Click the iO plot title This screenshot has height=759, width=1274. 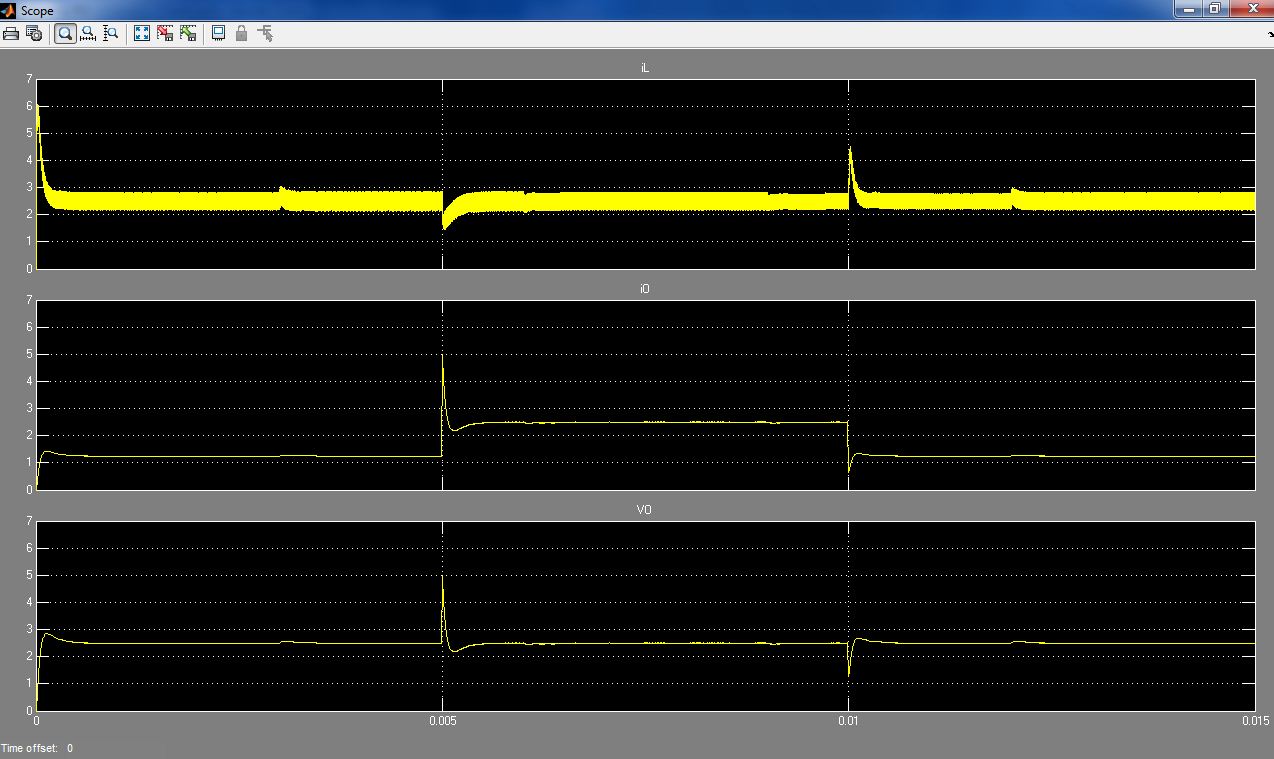pyautogui.click(x=645, y=289)
